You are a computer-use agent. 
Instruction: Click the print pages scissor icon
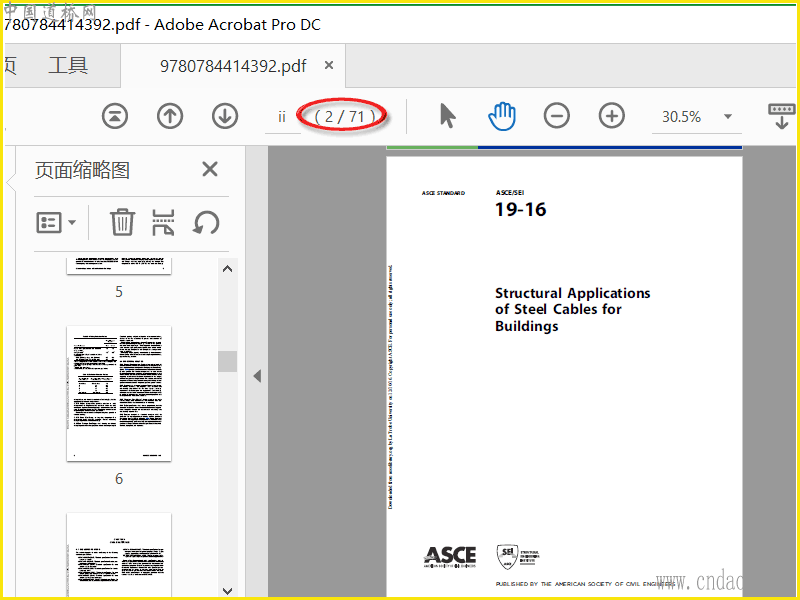pos(163,222)
